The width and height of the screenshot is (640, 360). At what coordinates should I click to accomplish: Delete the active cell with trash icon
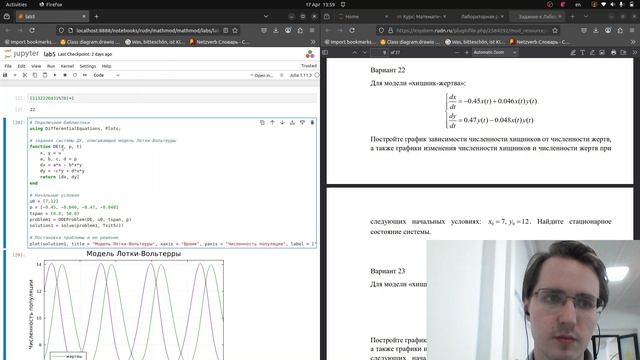[x=312, y=122]
